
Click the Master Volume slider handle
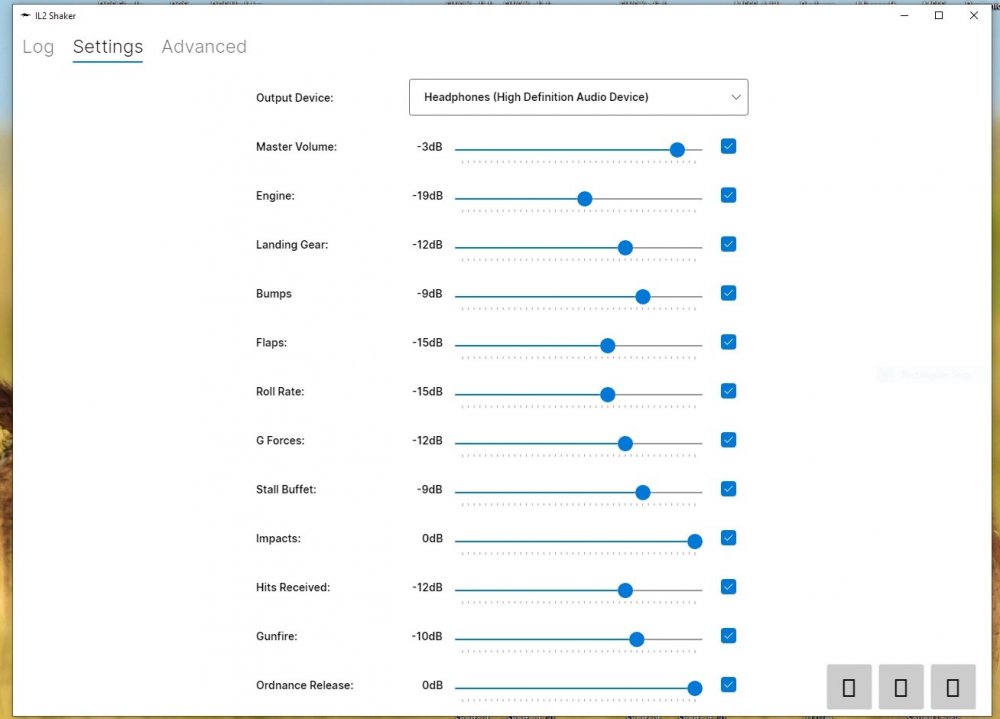(x=677, y=150)
